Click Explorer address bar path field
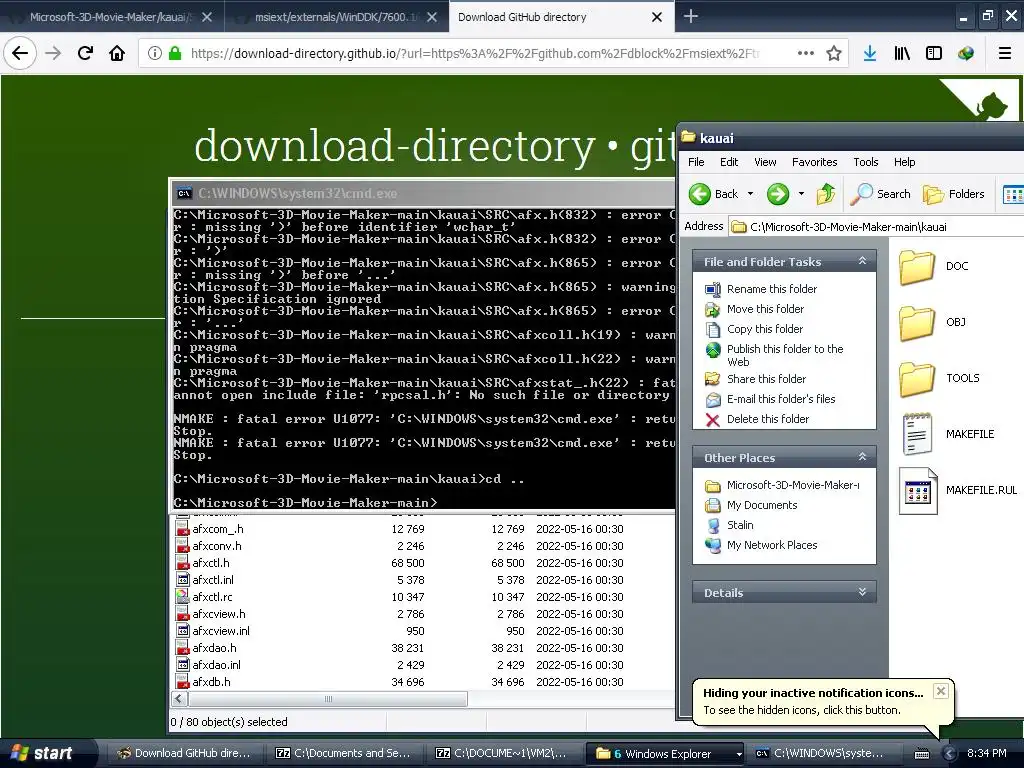 [875, 227]
